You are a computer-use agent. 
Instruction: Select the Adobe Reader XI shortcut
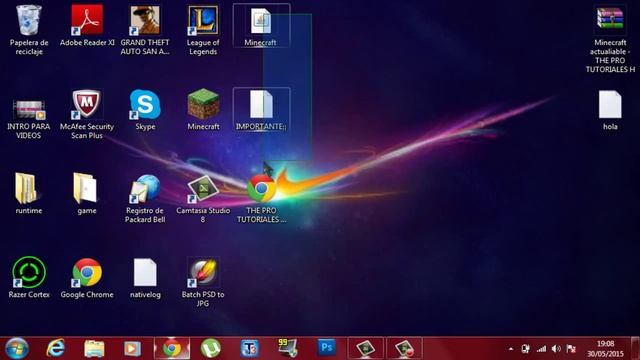[x=87, y=20]
